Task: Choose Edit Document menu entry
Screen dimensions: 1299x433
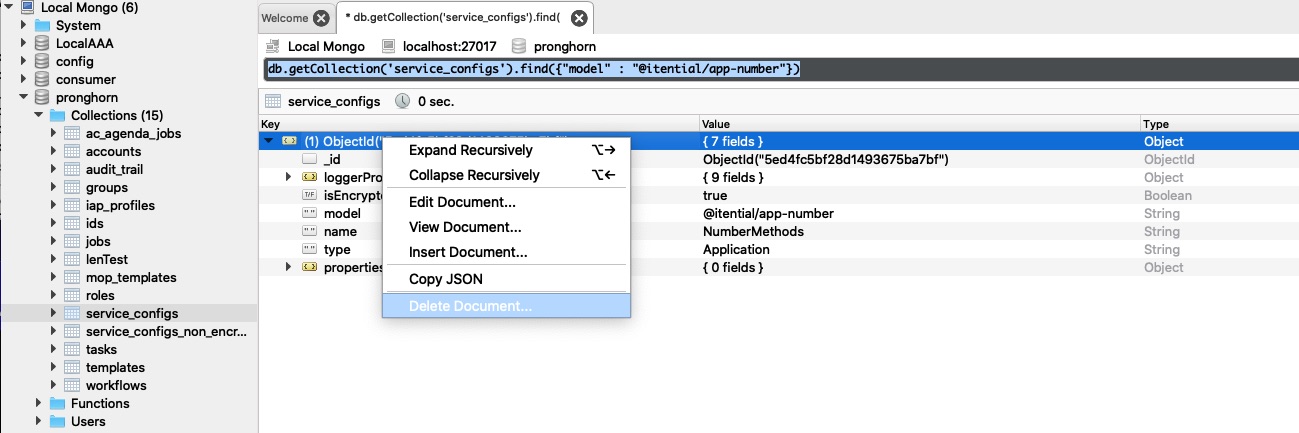Action: tap(462, 202)
